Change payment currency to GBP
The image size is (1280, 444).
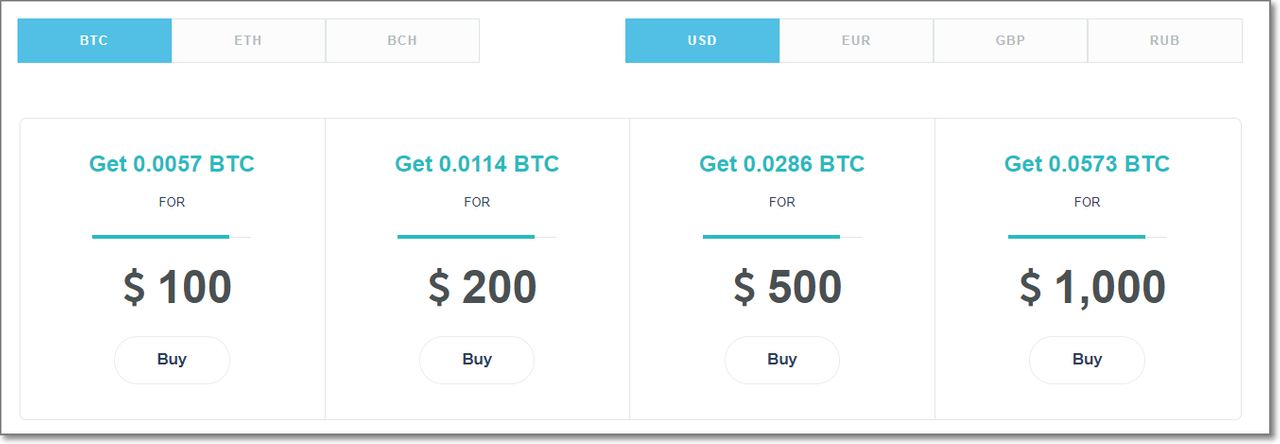tap(1010, 41)
